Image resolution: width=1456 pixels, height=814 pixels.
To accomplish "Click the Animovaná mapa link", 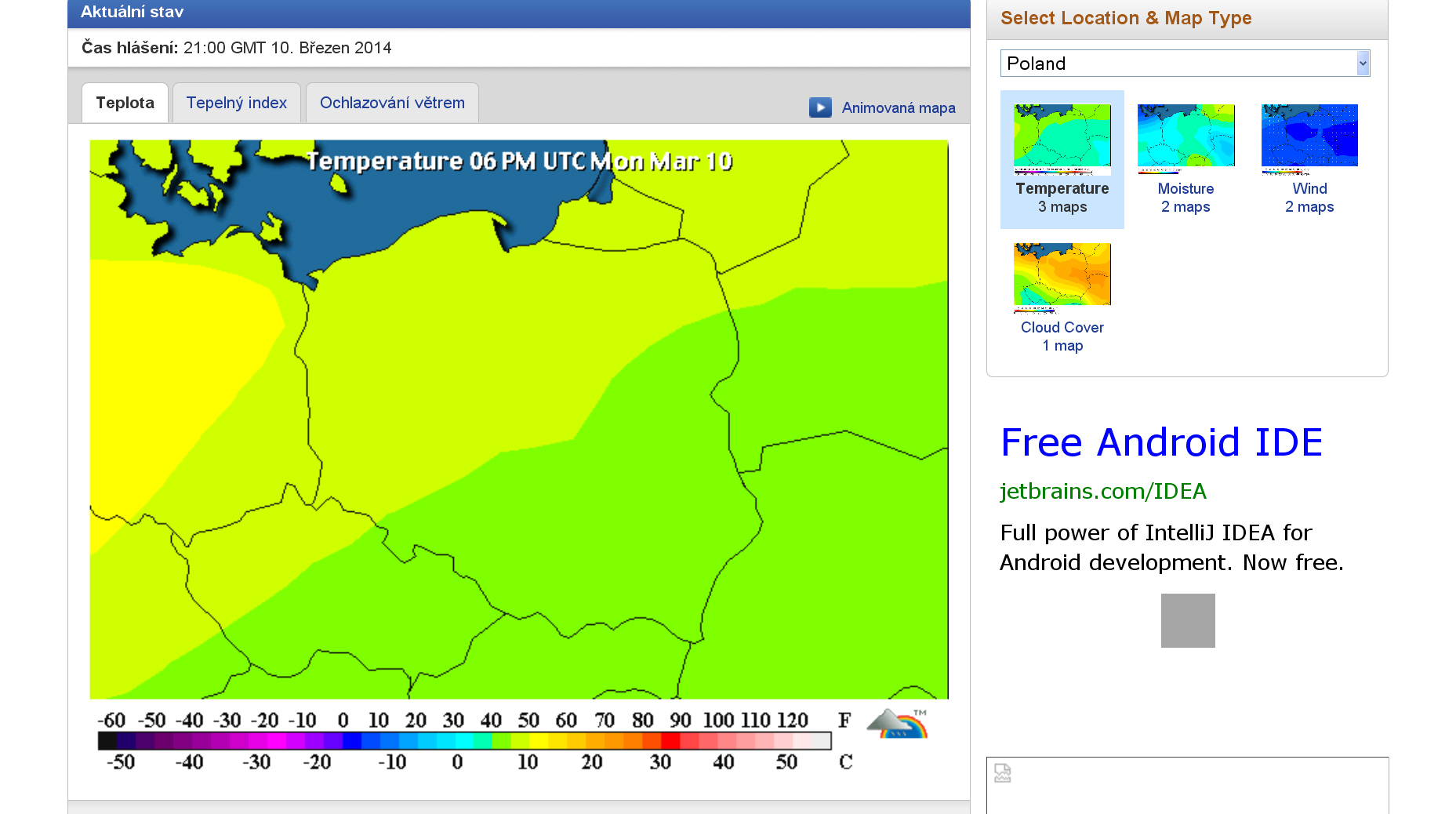I will coord(898,108).
